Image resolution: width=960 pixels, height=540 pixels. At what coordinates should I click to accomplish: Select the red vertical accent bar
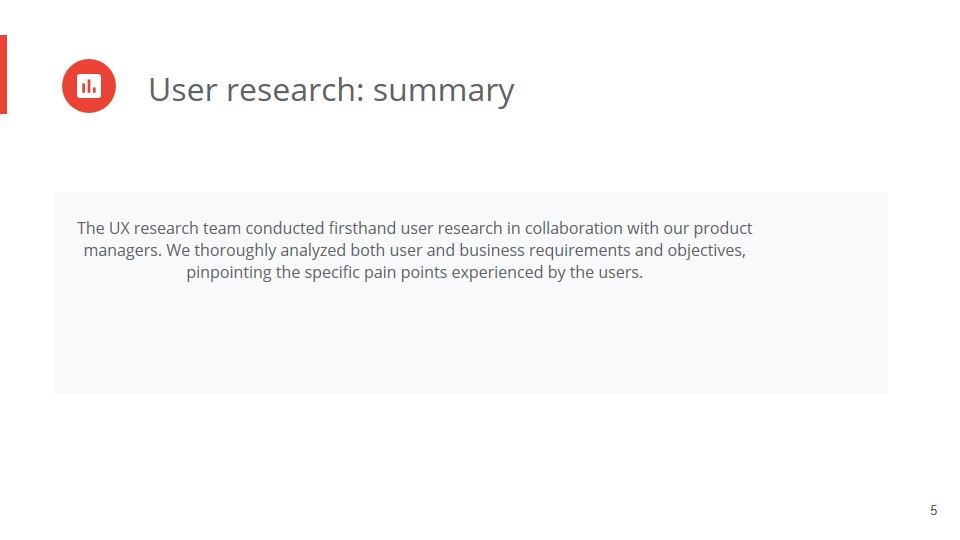(3, 74)
